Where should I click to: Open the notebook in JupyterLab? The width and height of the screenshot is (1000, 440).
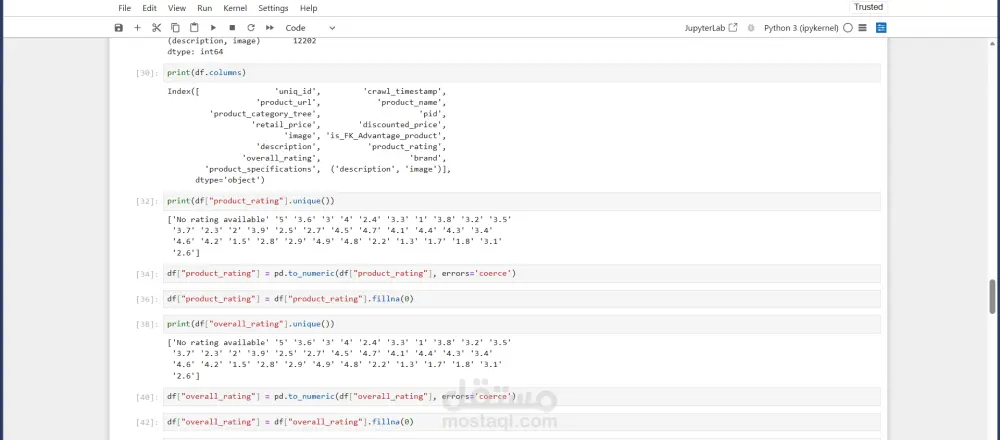pos(710,28)
